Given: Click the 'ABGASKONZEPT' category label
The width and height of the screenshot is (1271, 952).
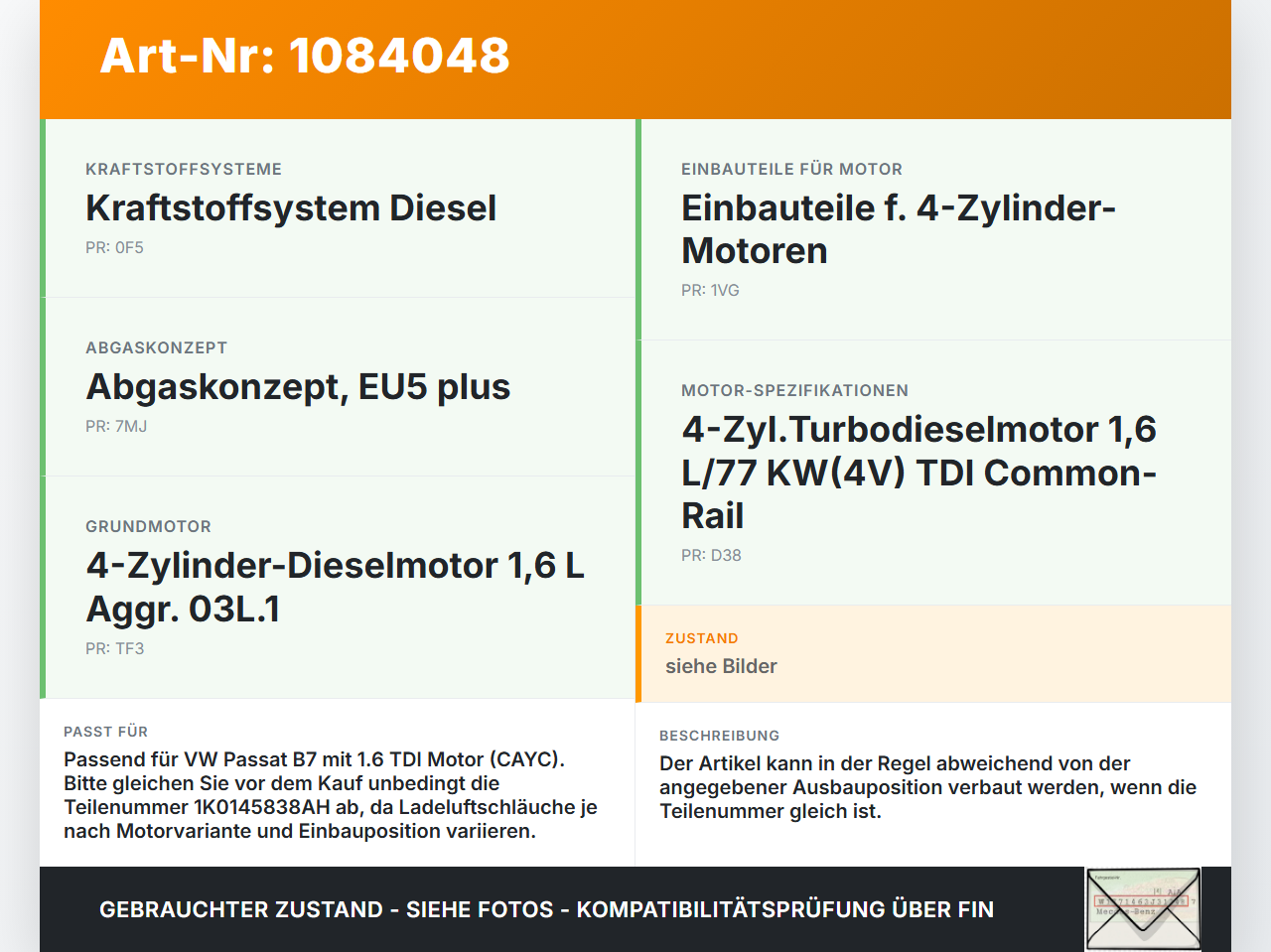Looking at the screenshot, I should [x=156, y=347].
